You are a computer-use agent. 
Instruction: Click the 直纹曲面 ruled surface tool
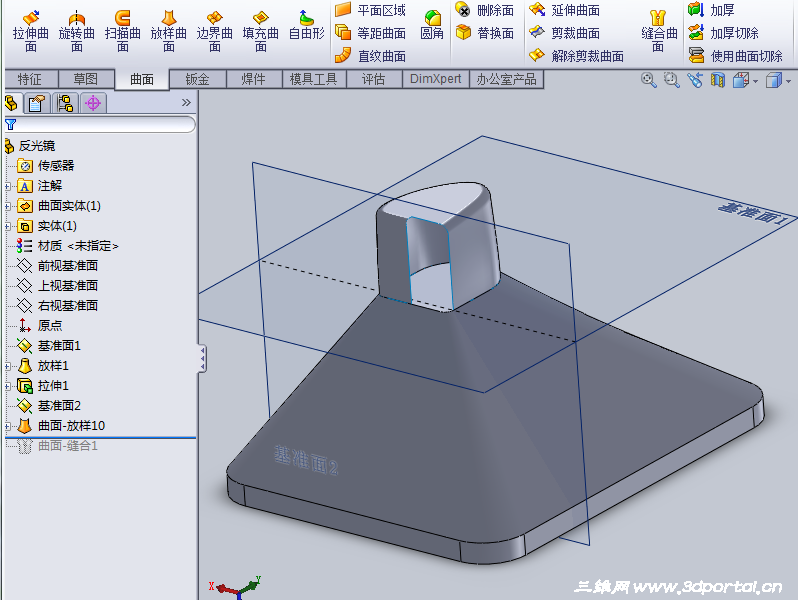coord(370,55)
